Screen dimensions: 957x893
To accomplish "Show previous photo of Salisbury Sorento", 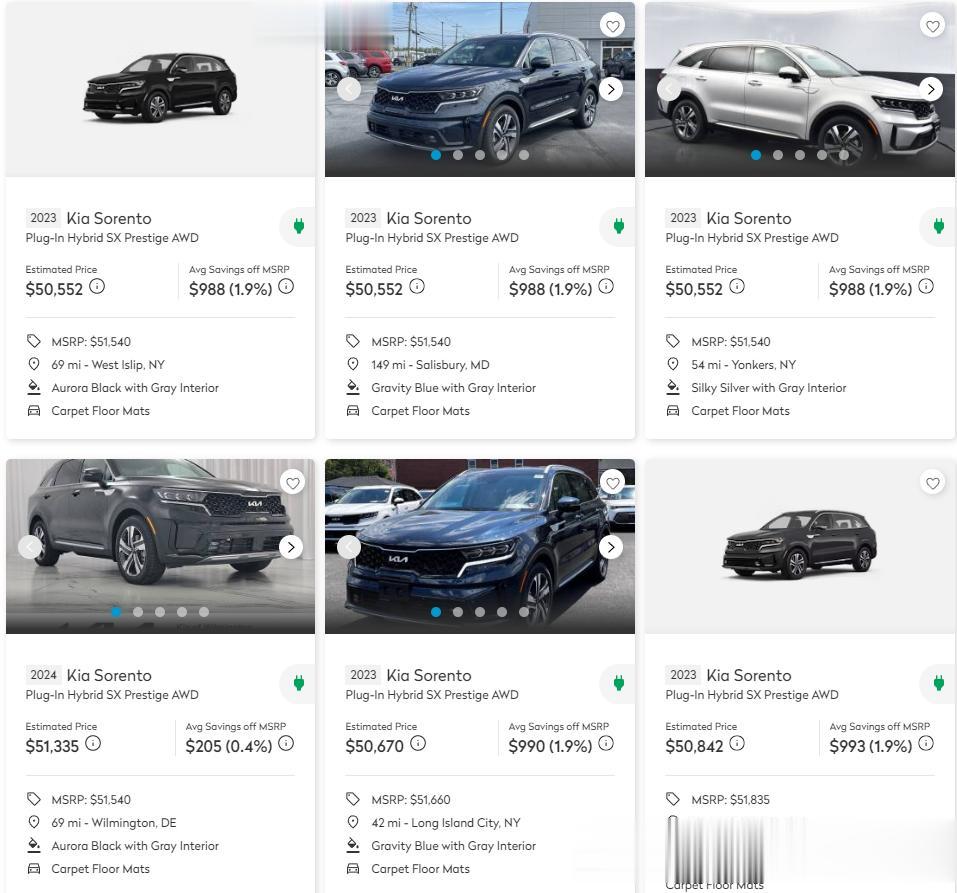I will click(x=349, y=89).
